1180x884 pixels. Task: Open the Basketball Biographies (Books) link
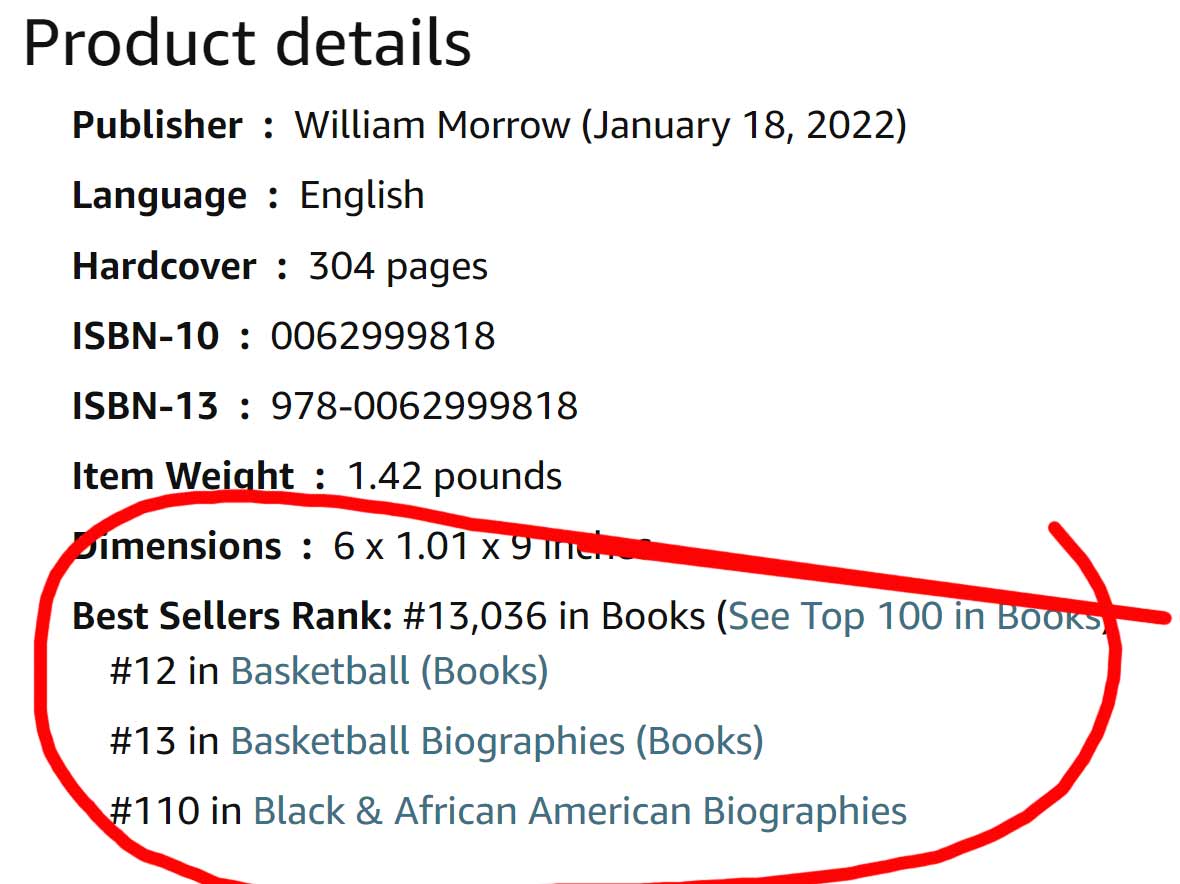(497, 740)
